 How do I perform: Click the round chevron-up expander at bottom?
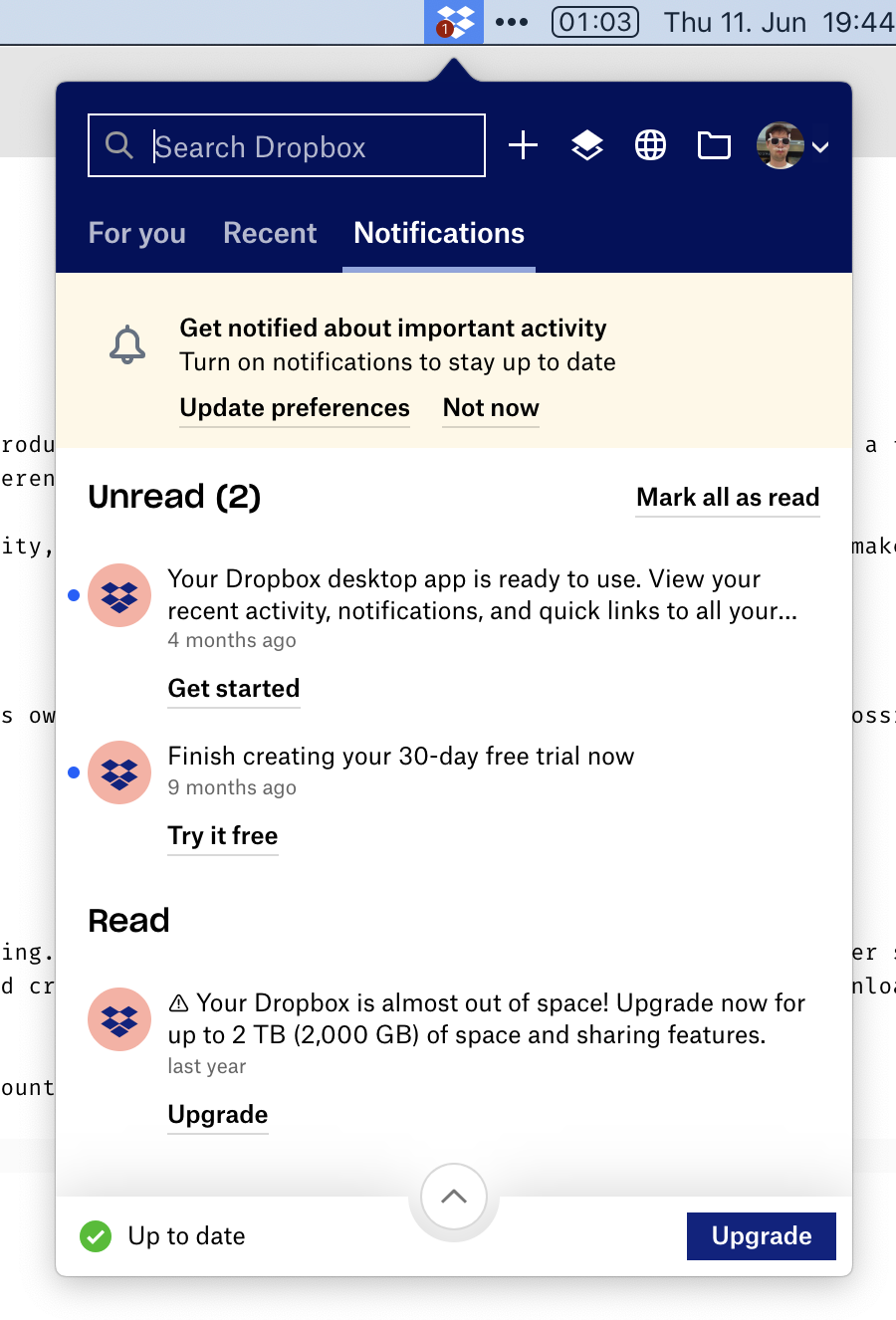pos(454,1197)
